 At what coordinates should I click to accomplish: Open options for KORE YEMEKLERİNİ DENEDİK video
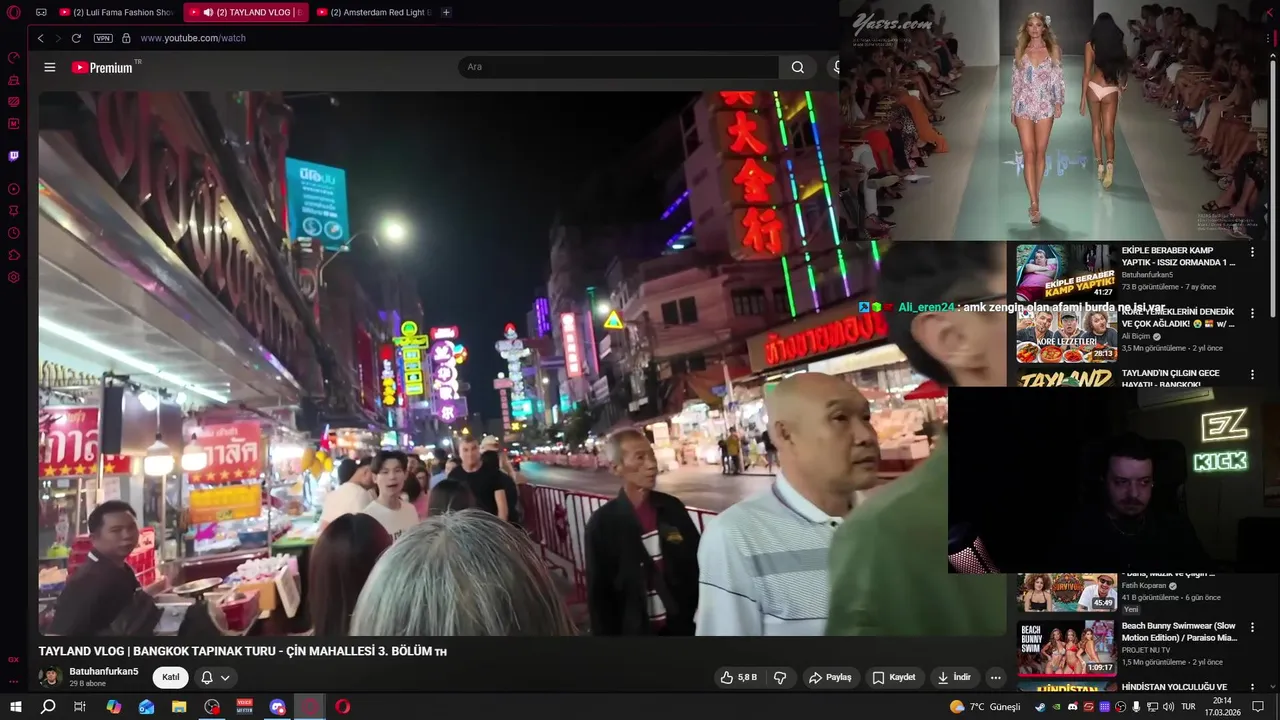(1252, 313)
